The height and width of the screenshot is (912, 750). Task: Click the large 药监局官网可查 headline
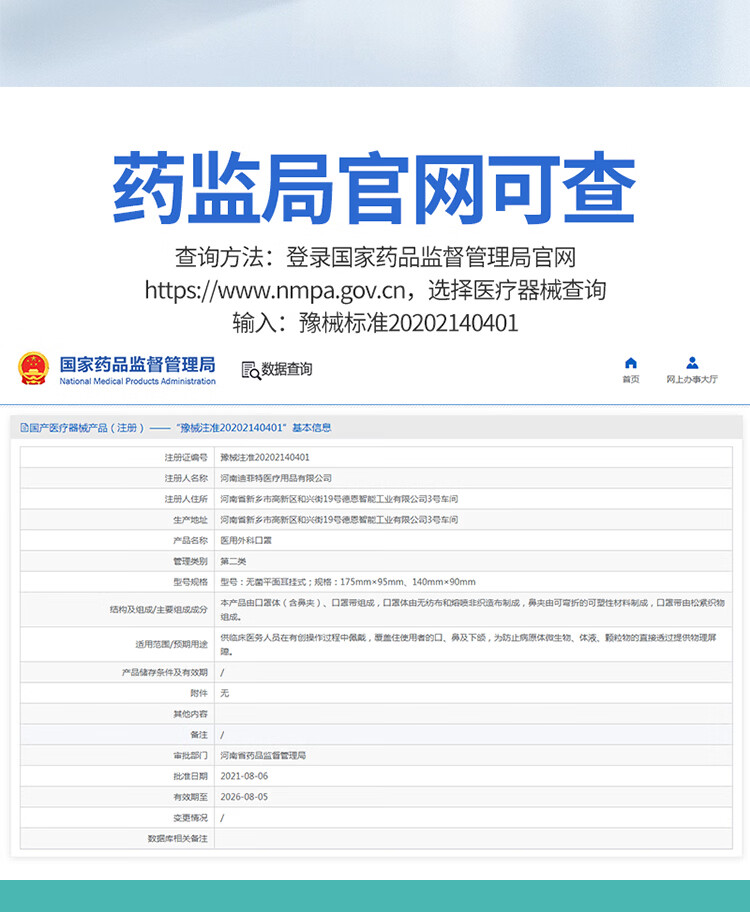pos(374,187)
